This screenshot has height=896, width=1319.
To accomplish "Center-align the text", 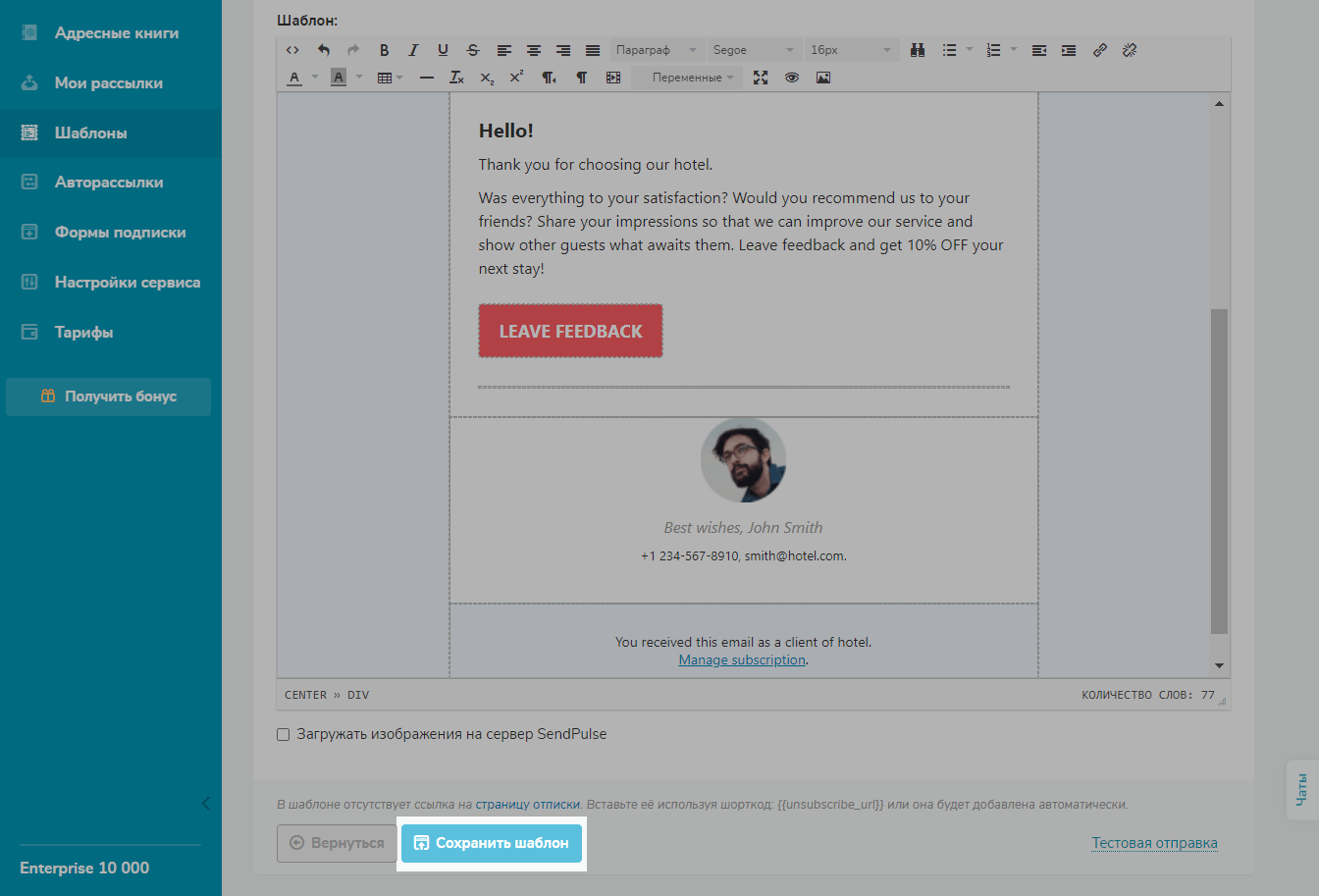I will click(534, 50).
